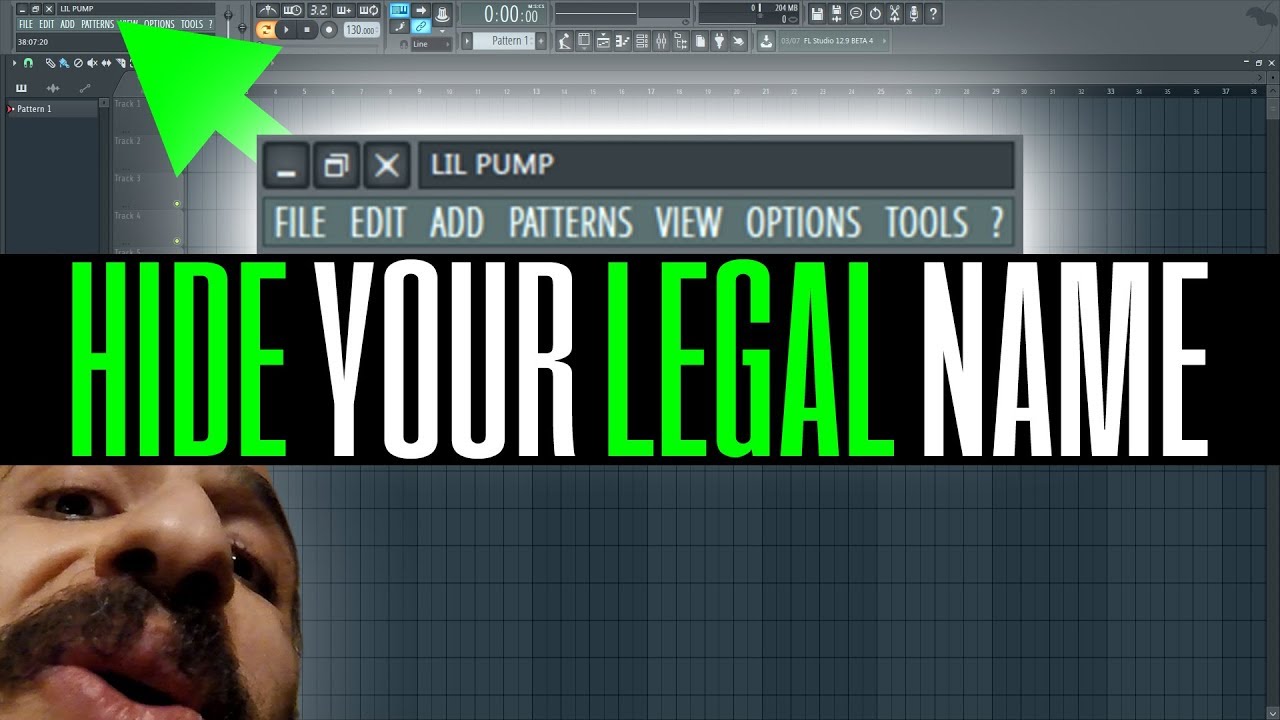Toggle loop recording icon

368,10
